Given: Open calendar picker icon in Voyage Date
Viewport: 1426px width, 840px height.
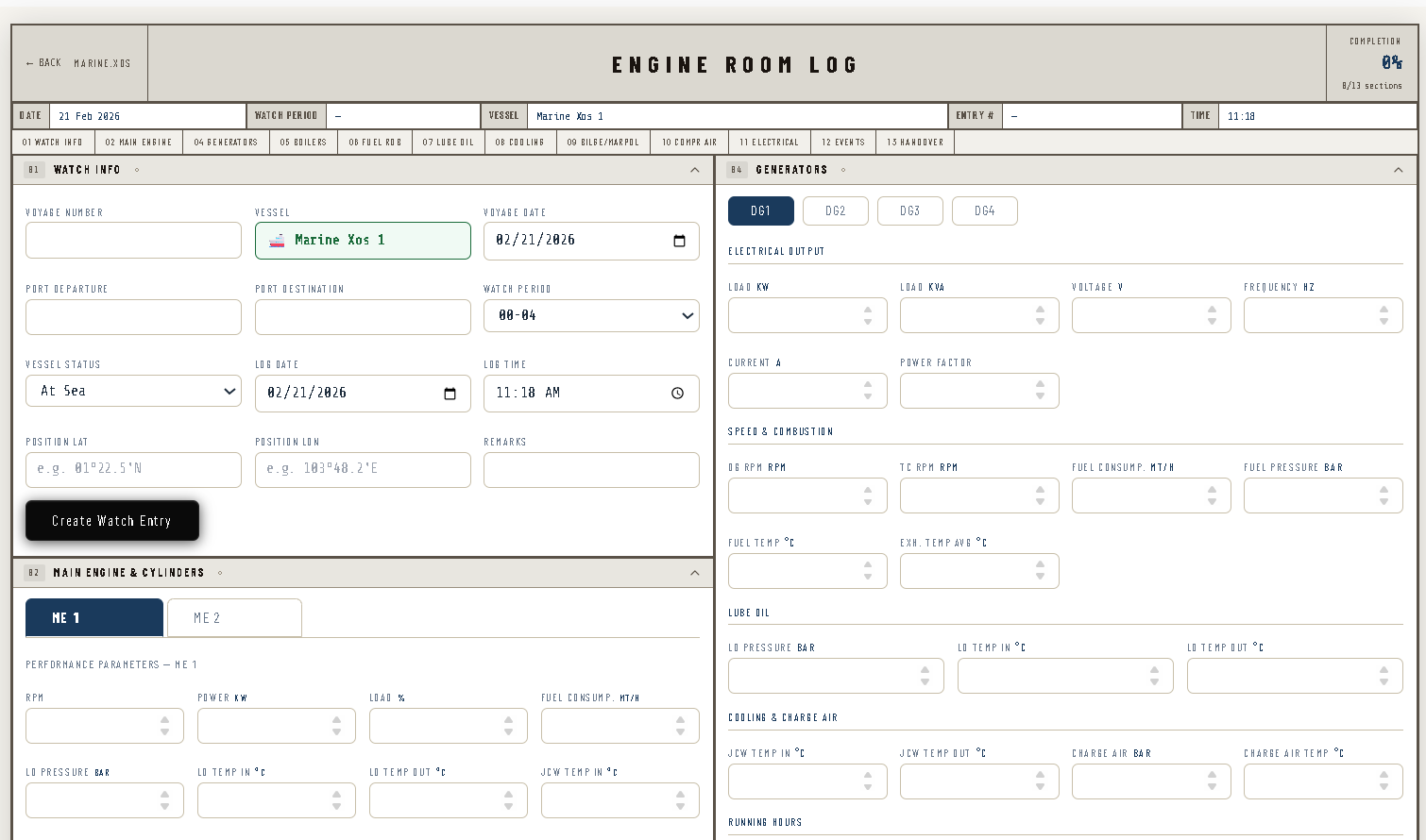Looking at the screenshot, I should pyautogui.click(x=679, y=241).
